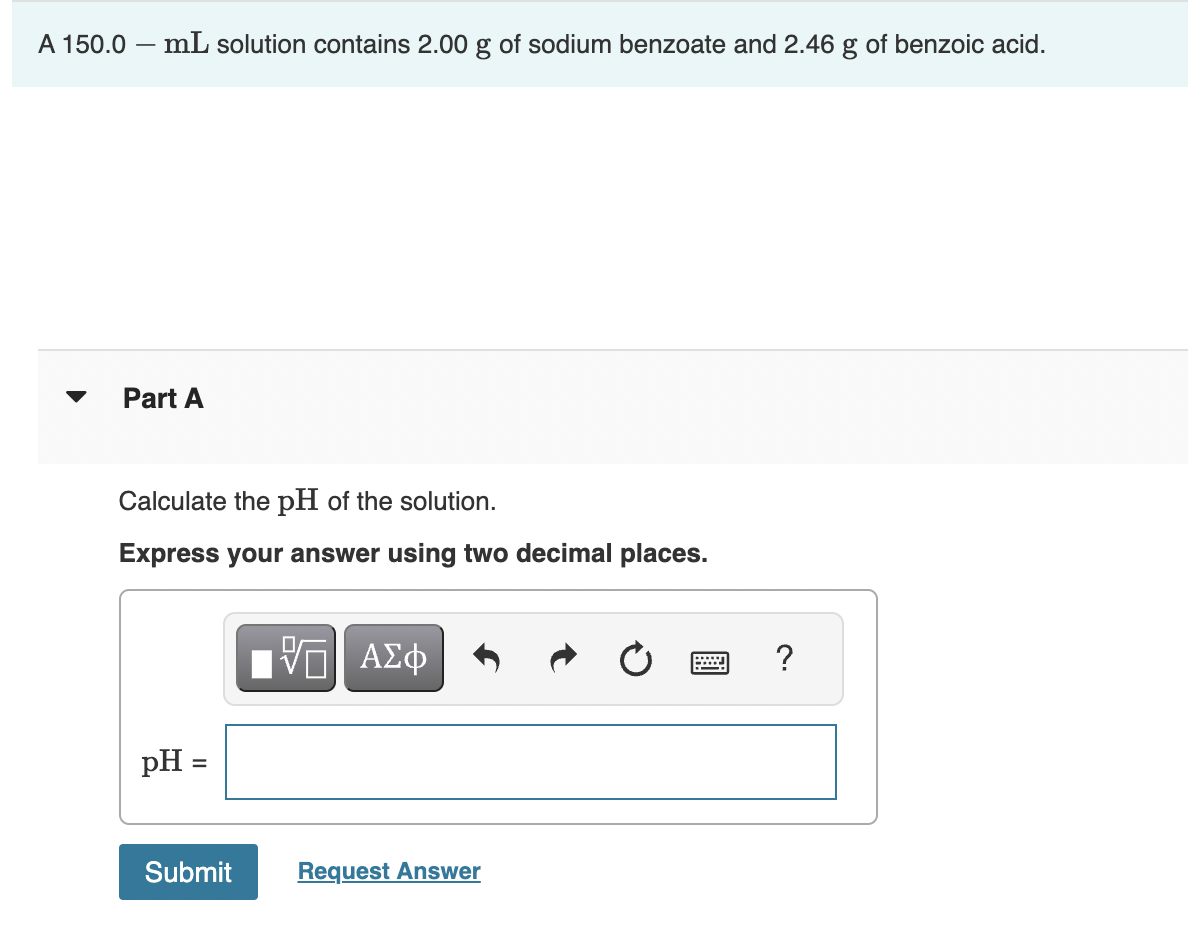Select the pH = answer entry area

(530, 762)
